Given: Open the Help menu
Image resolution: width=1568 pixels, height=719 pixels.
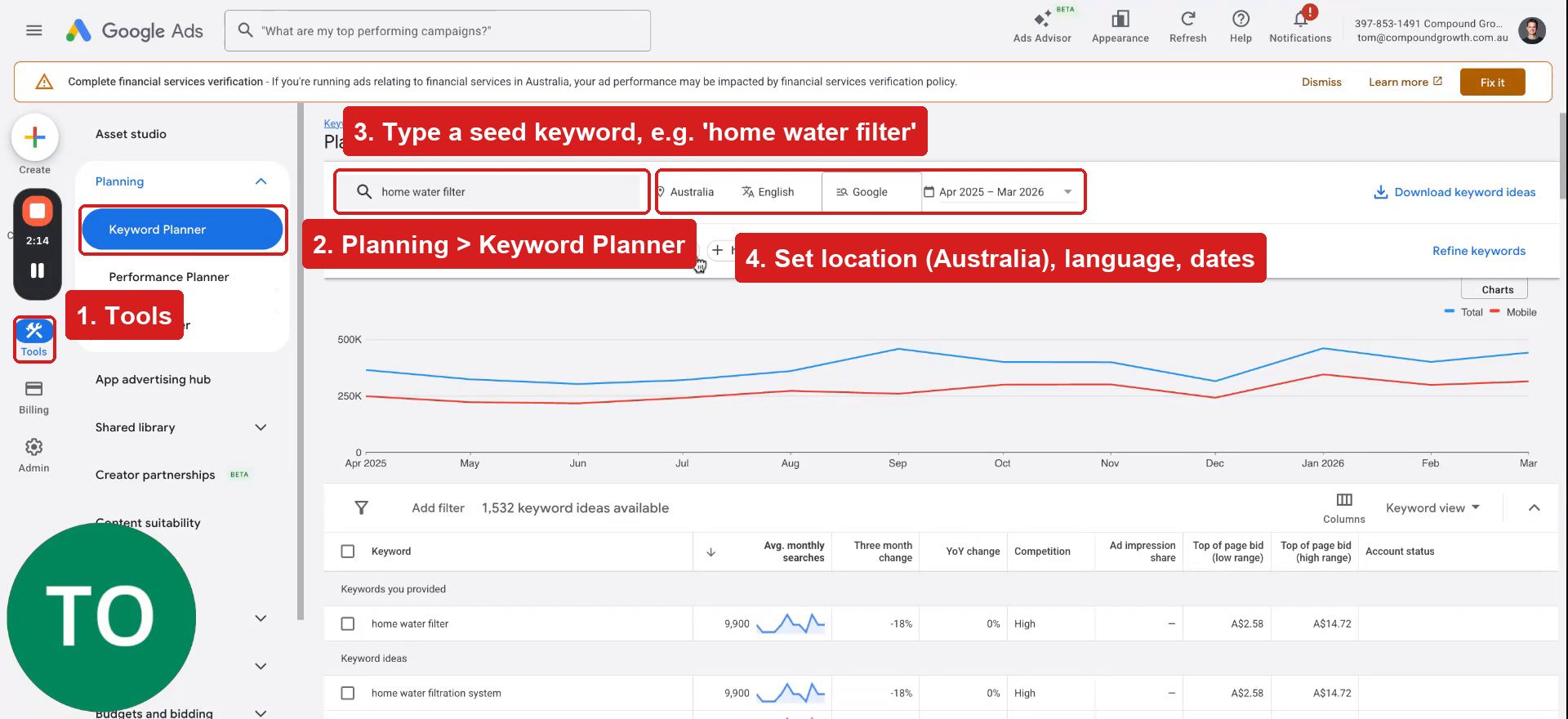Looking at the screenshot, I should [x=1241, y=27].
